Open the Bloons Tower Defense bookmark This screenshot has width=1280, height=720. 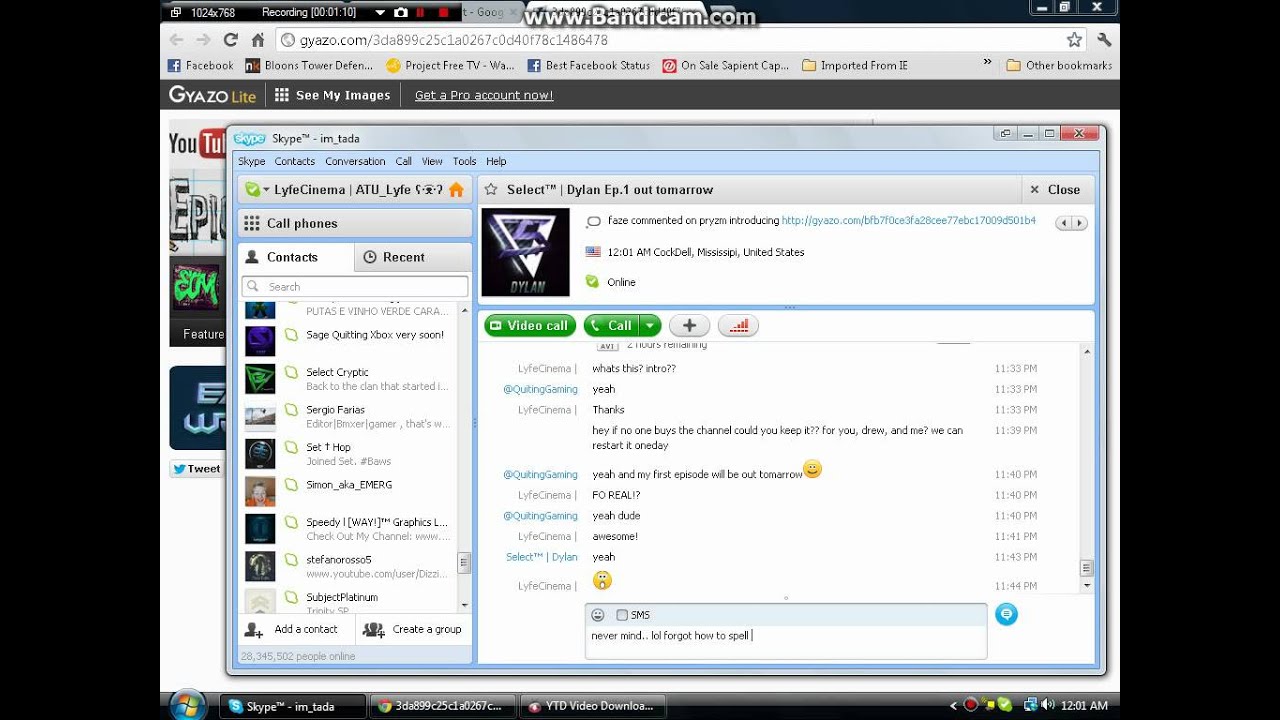[x=309, y=65]
